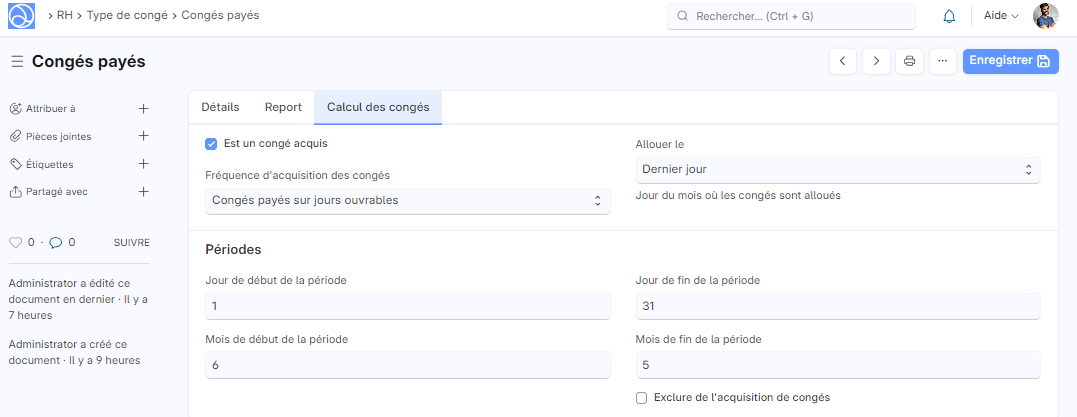Switch to the Détails tab
This screenshot has height=417, width=1077.
(x=220, y=107)
